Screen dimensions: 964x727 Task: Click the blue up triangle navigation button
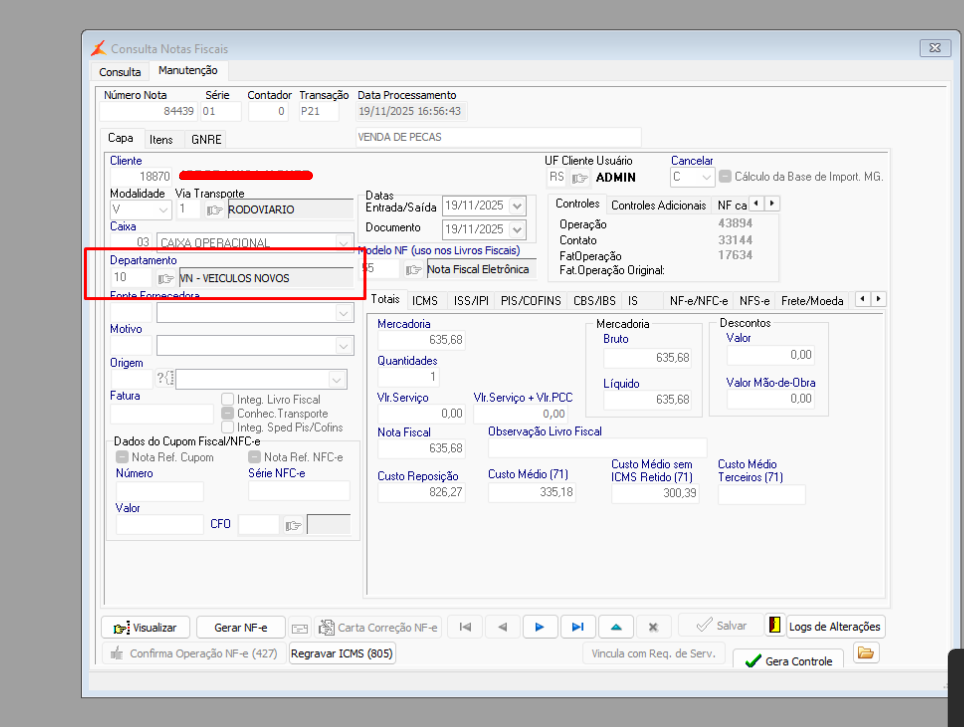click(616, 627)
